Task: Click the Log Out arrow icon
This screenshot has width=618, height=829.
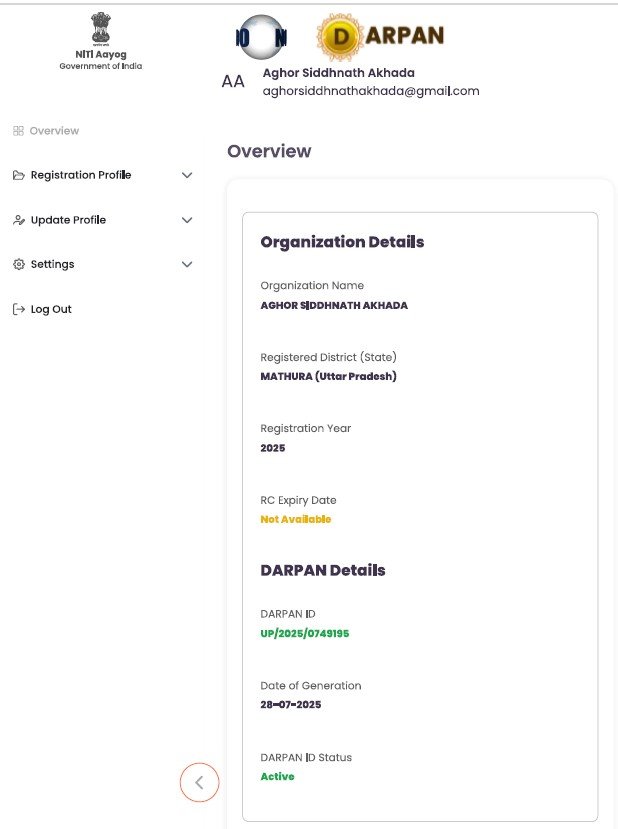Action: pyautogui.click(x=18, y=309)
